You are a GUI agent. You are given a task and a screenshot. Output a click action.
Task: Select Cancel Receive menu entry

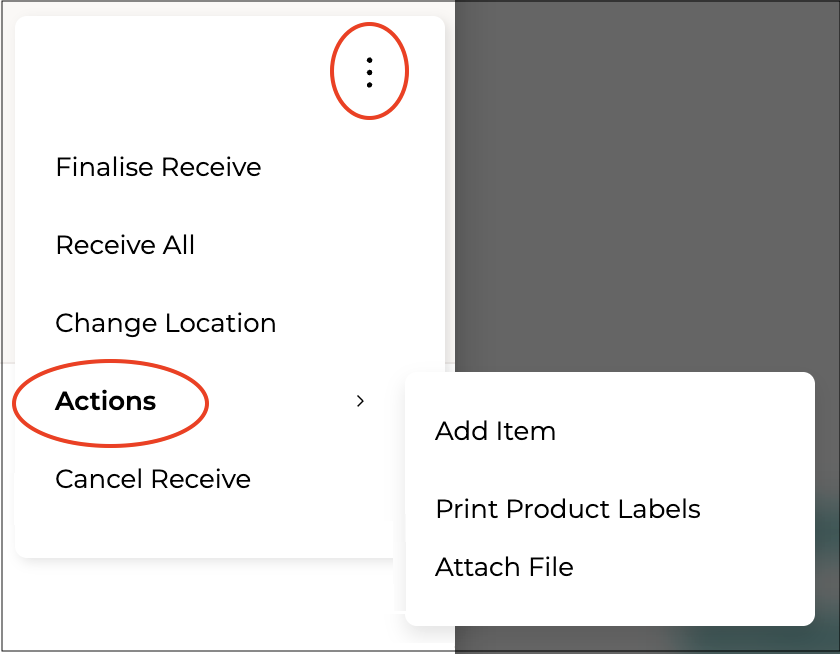[x=153, y=479]
